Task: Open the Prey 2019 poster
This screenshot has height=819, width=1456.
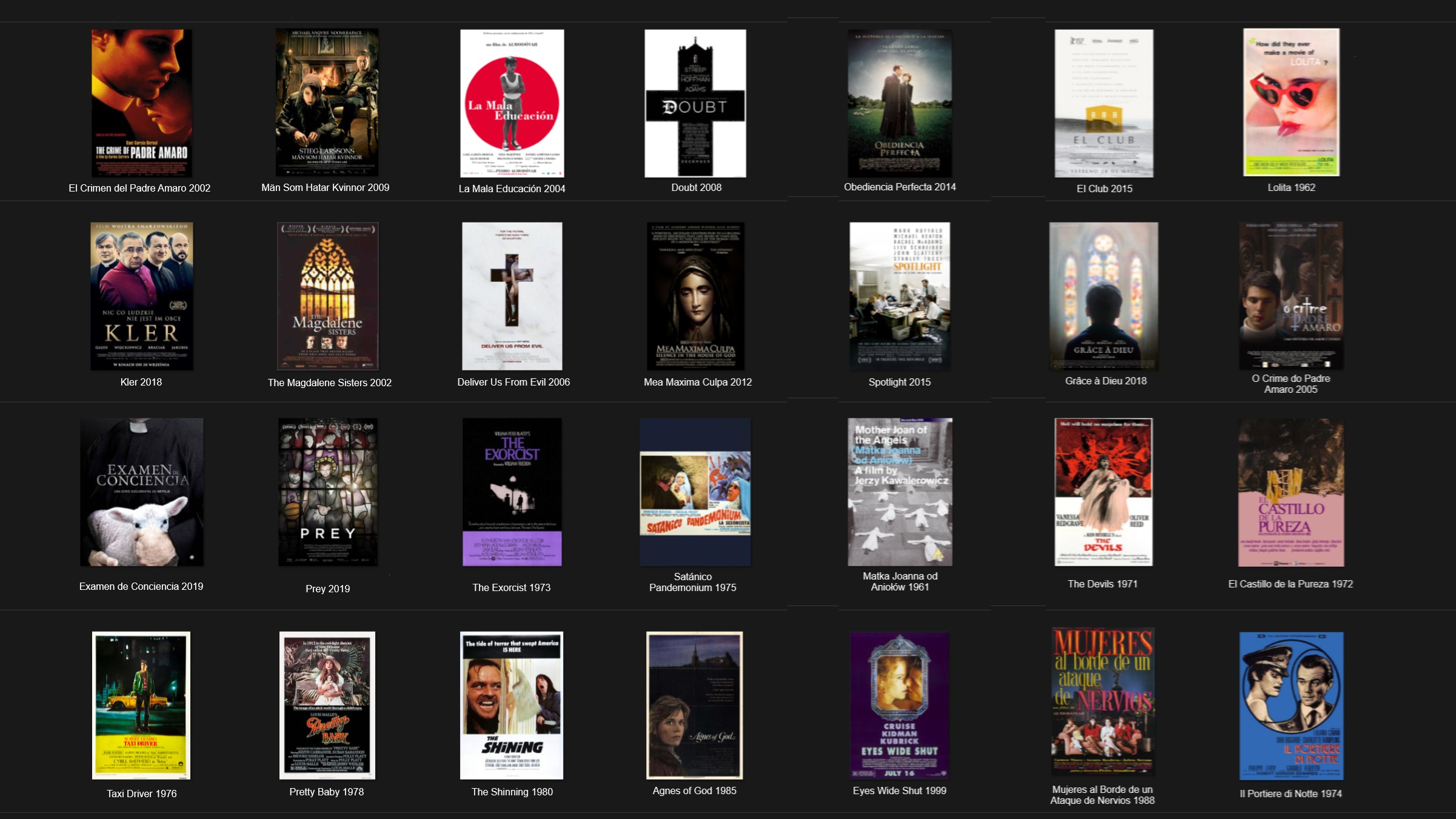Action: pos(328,492)
